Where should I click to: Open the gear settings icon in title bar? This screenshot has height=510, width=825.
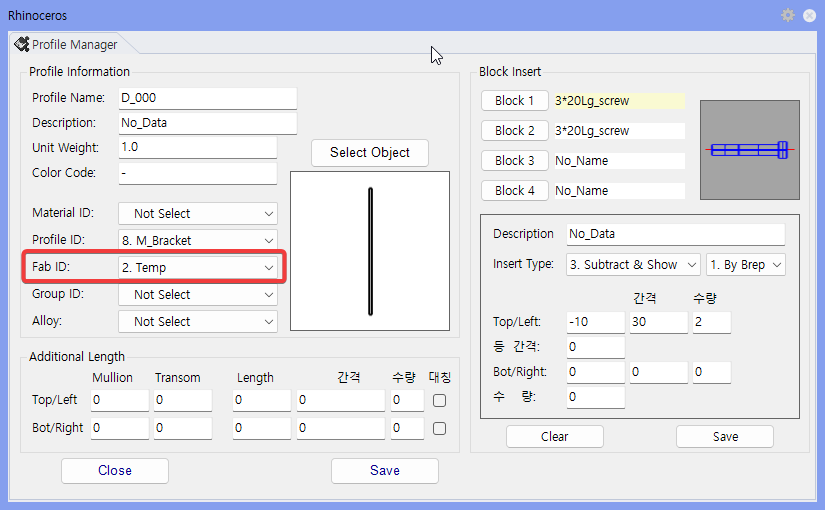[787, 15]
